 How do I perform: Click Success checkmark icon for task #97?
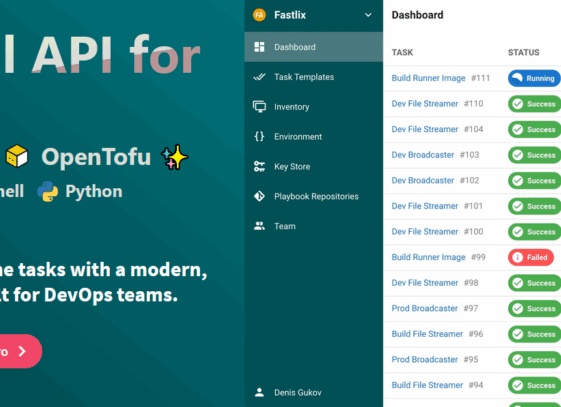(x=517, y=309)
